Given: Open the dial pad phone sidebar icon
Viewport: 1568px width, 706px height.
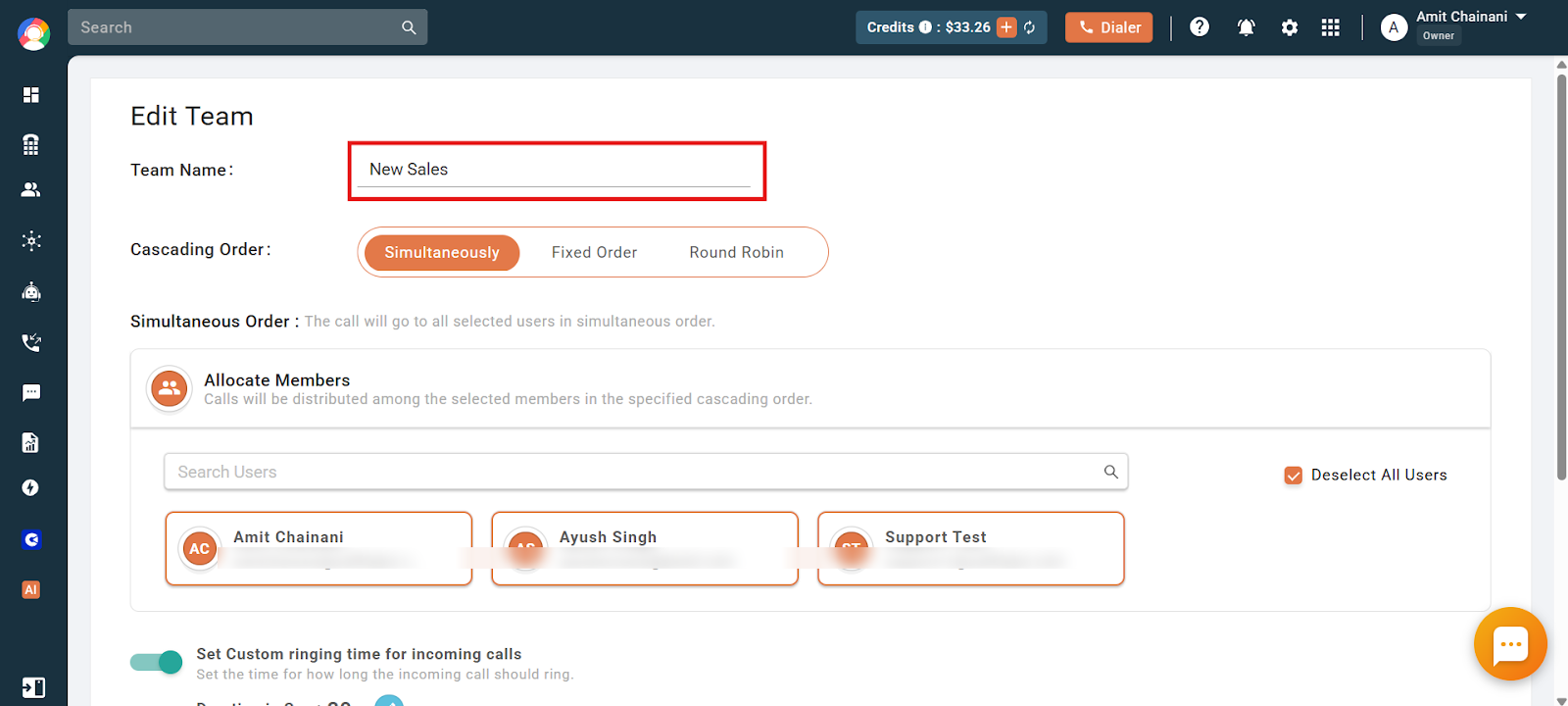Looking at the screenshot, I should point(31,144).
